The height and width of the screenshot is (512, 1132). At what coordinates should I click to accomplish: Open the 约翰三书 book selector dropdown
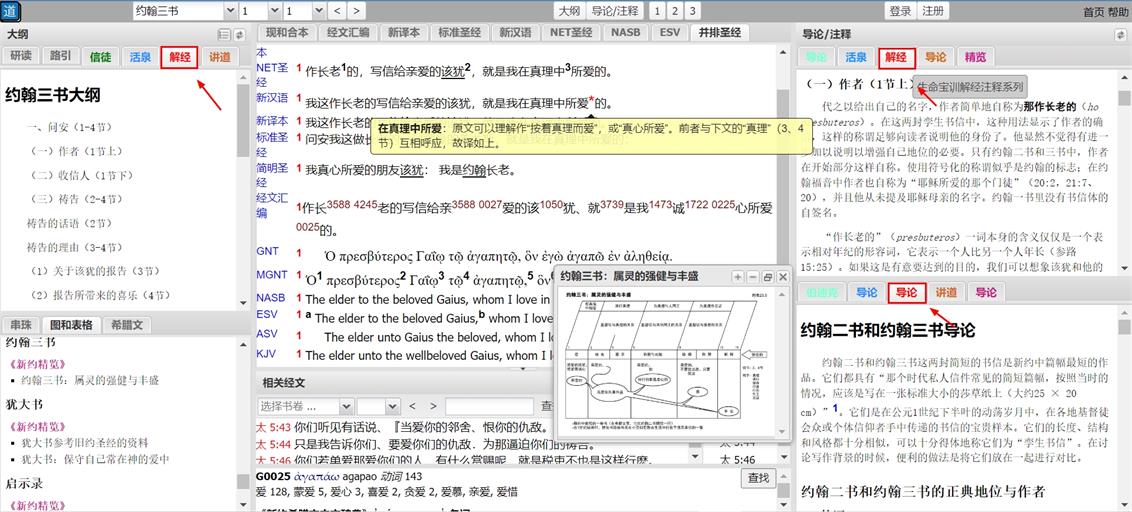point(184,11)
